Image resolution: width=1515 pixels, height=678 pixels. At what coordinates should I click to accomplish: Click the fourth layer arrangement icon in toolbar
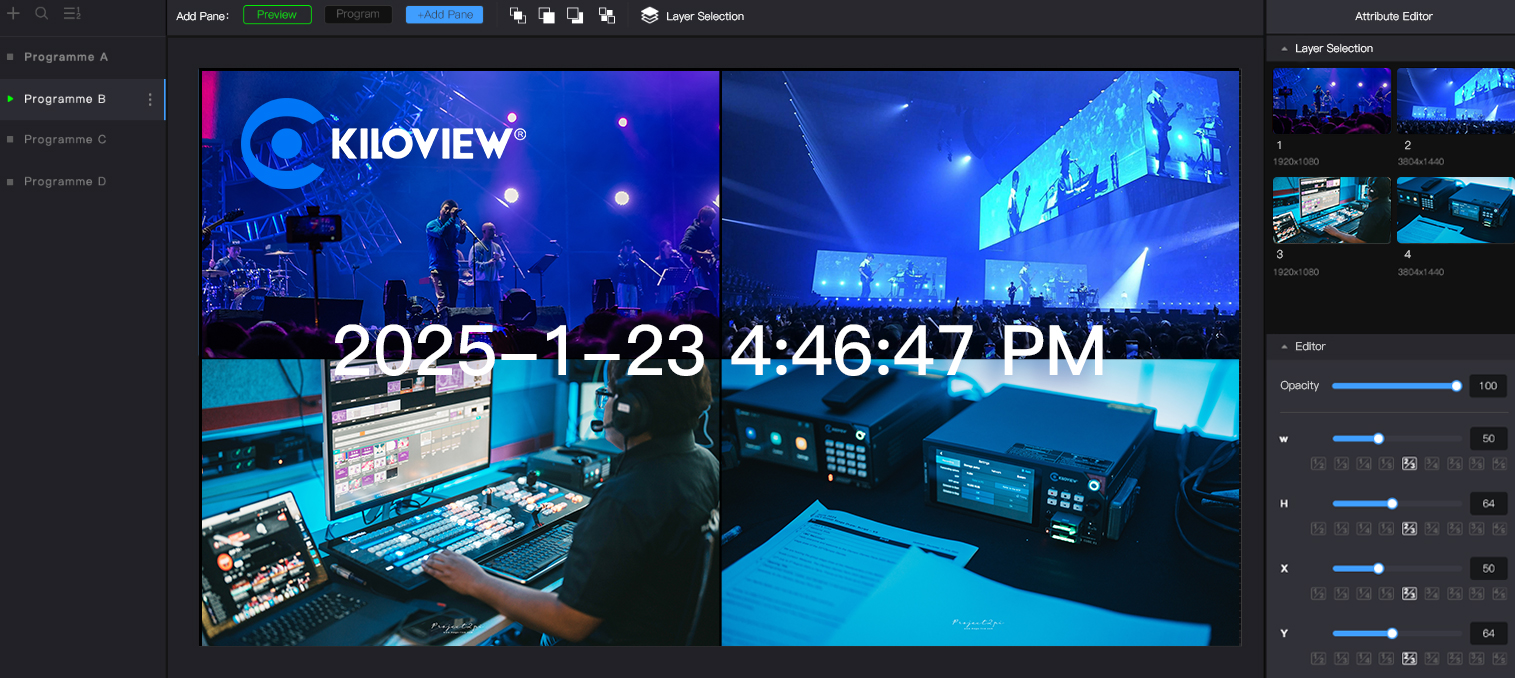coord(606,15)
